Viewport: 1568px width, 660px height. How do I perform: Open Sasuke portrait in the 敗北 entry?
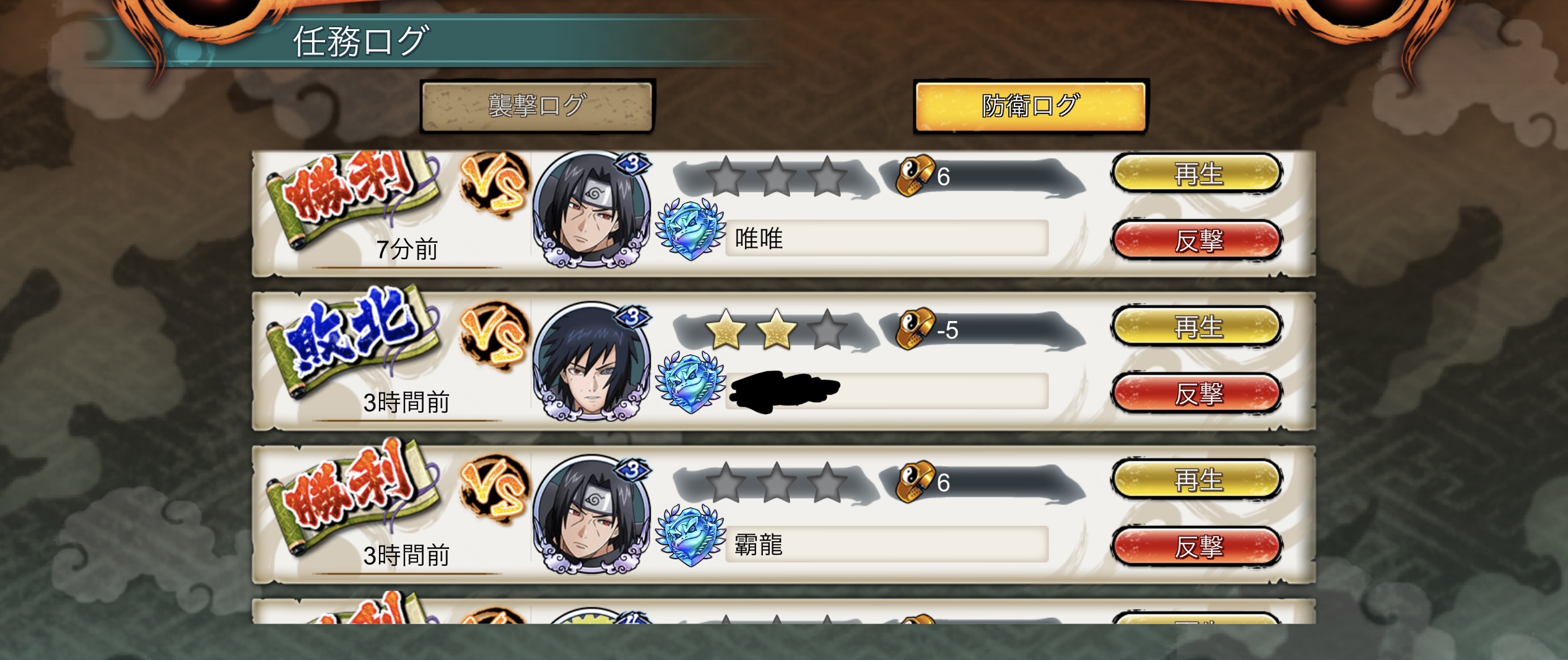pyautogui.click(x=591, y=362)
